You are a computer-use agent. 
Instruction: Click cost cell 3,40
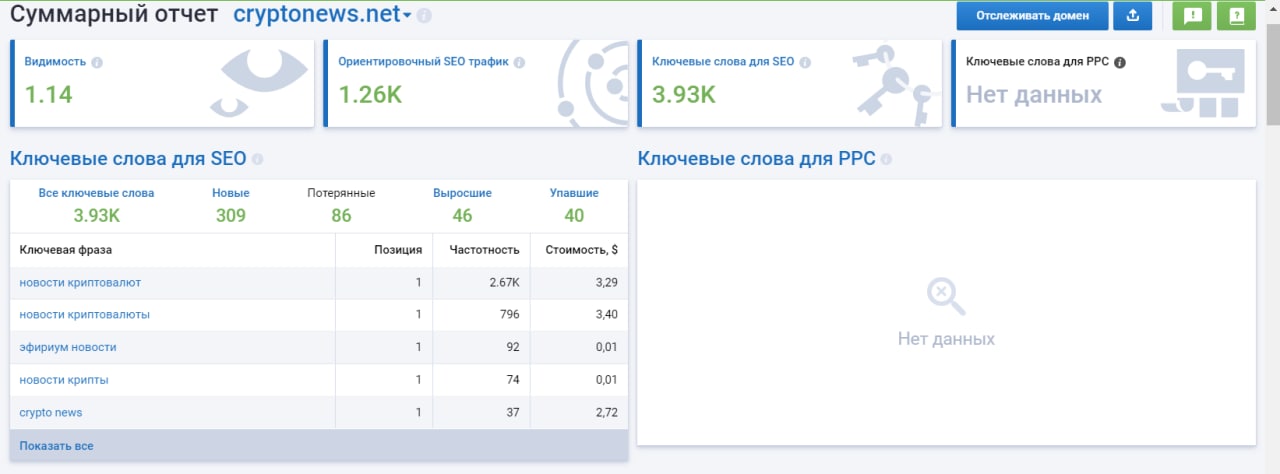[606, 314]
